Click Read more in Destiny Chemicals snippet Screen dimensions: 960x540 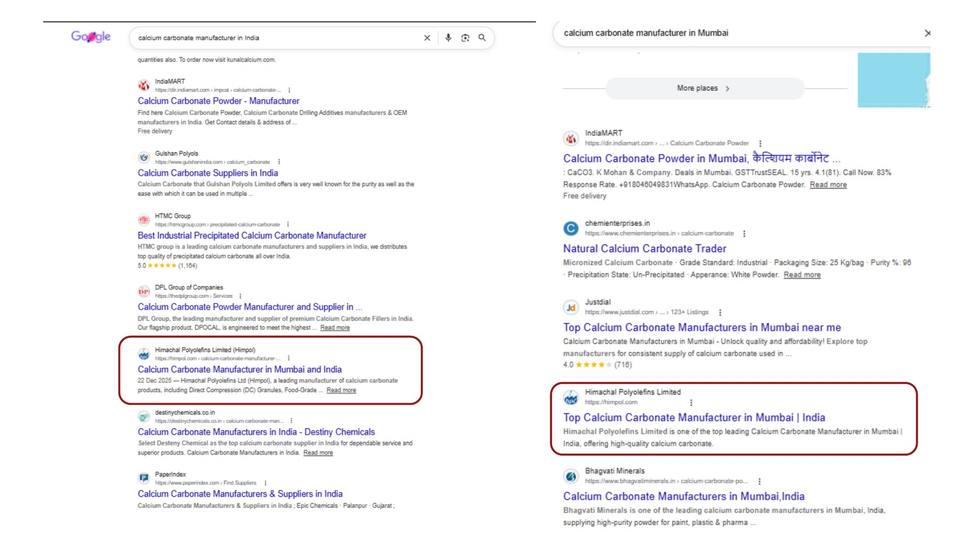(318, 453)
